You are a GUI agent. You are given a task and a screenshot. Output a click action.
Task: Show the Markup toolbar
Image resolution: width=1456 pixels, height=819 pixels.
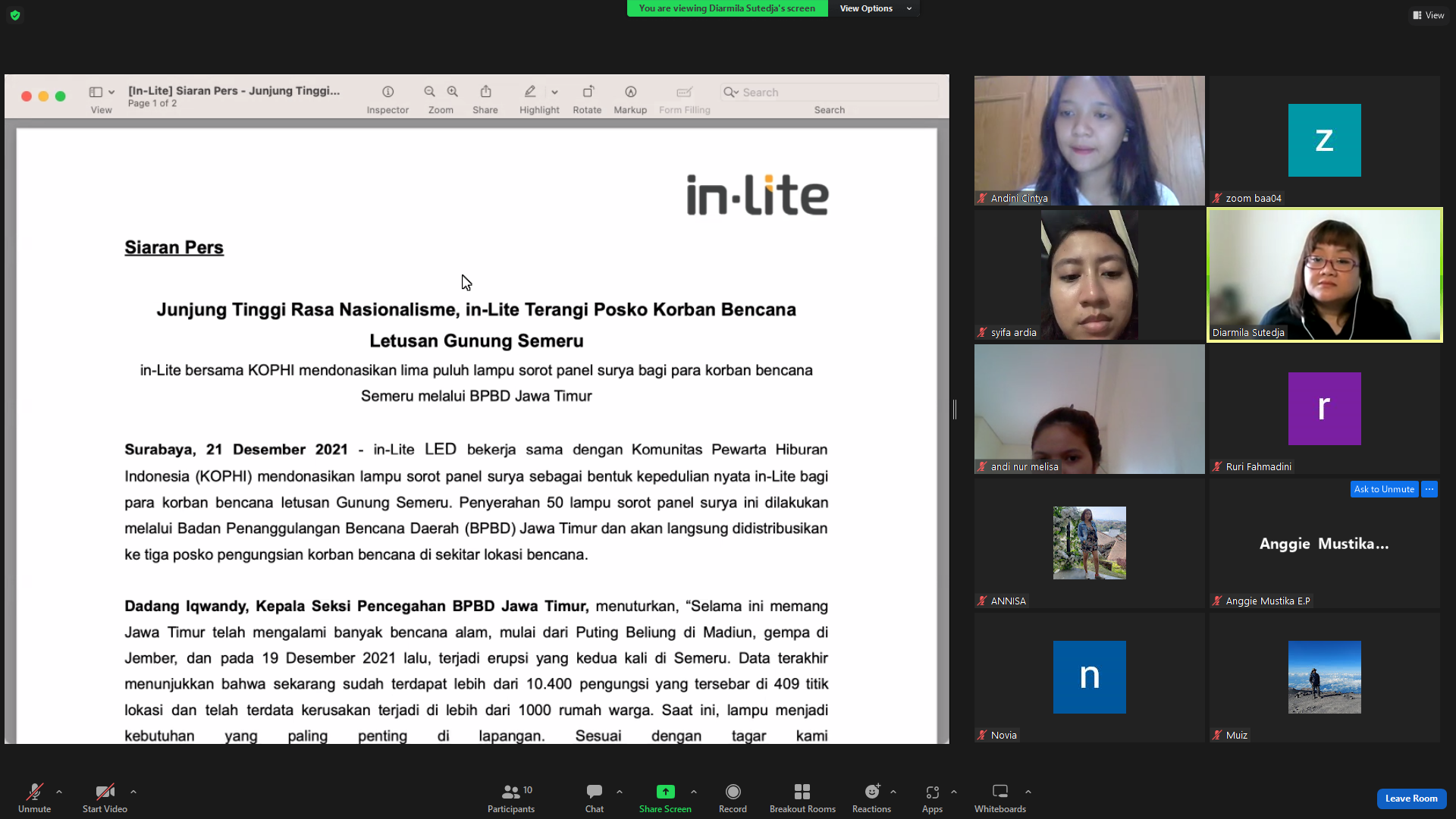pos(630,92)
